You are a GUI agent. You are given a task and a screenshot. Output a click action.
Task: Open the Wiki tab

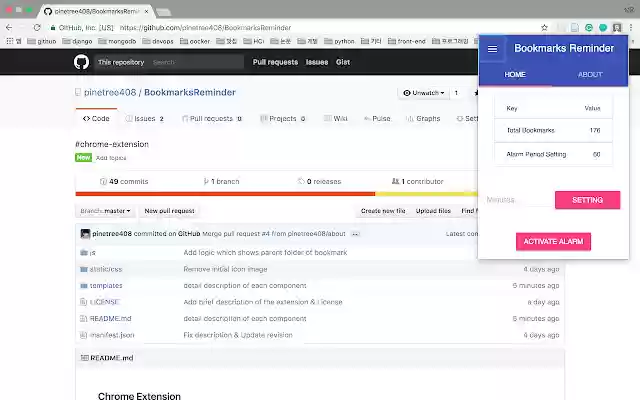336,118
